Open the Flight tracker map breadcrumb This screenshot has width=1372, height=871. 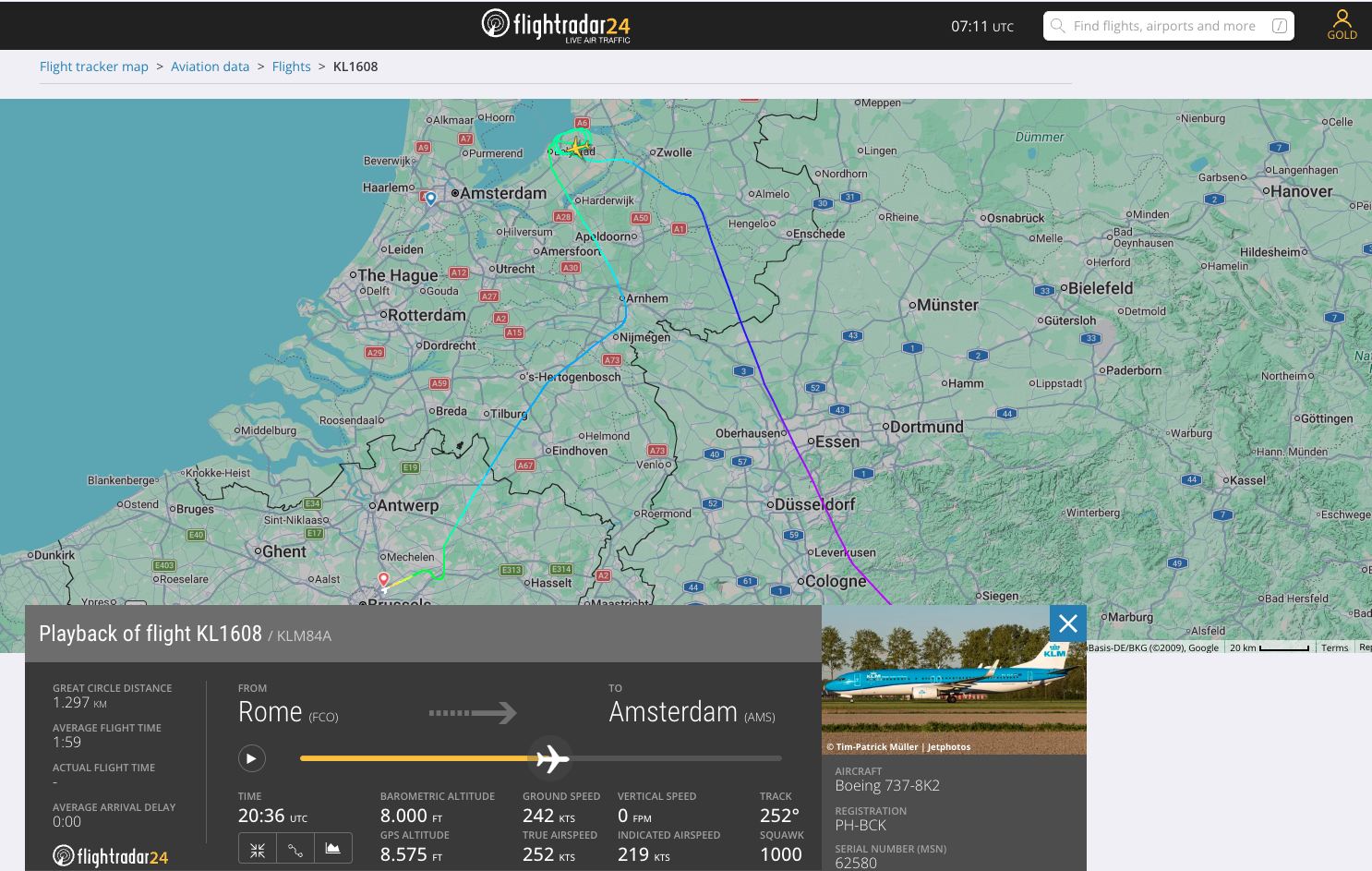tap(94, 67)
